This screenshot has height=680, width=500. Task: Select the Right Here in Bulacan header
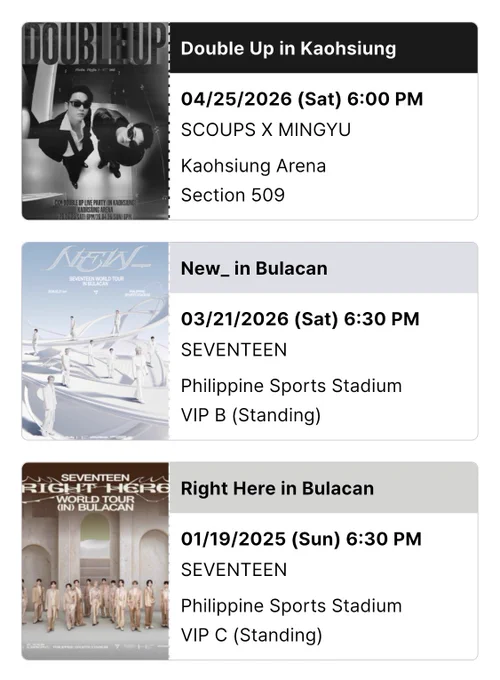click(x=324, y=487)
